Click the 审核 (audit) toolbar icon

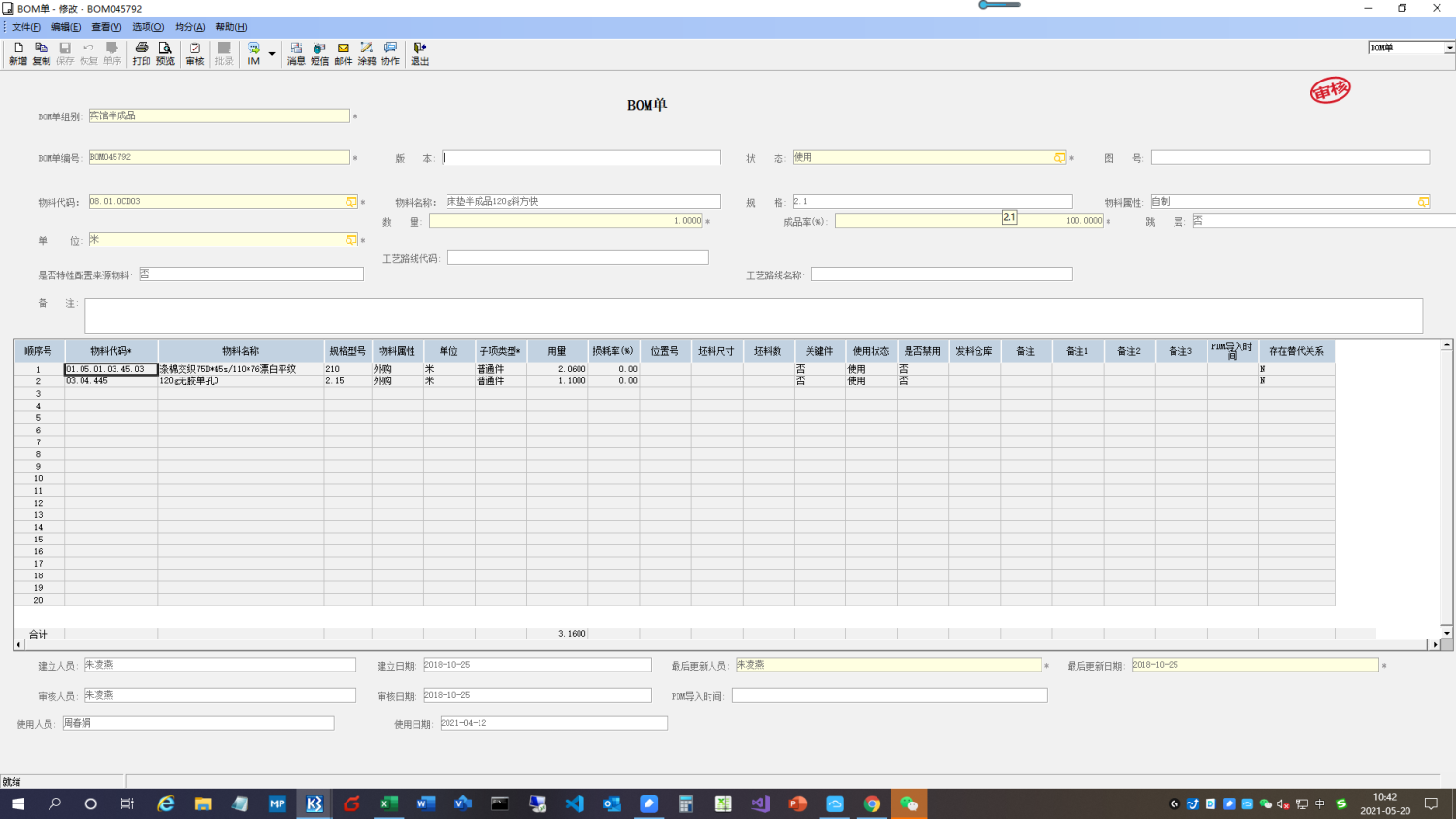195,53
